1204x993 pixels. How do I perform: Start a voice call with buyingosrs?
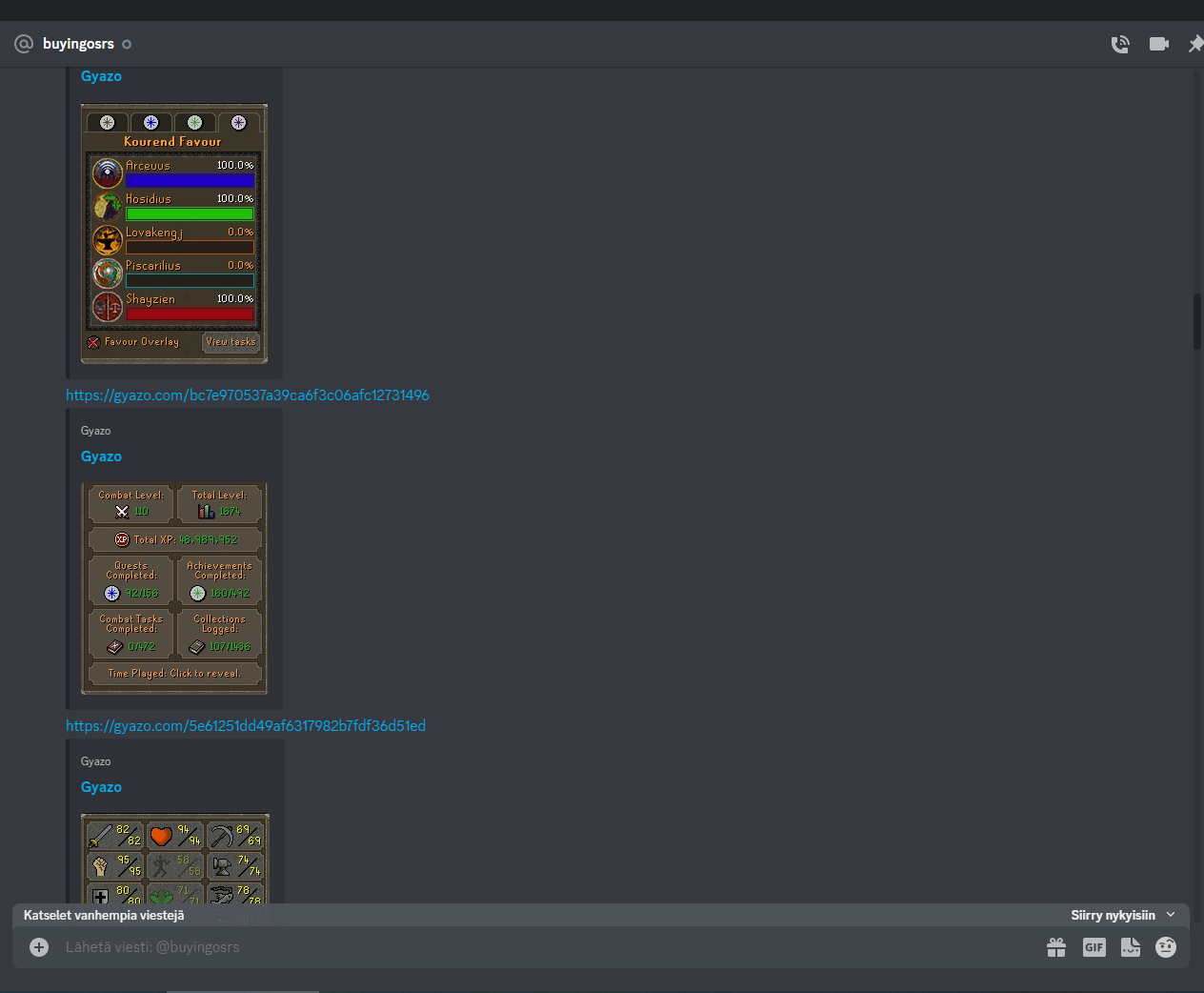tap(1120, 44)
